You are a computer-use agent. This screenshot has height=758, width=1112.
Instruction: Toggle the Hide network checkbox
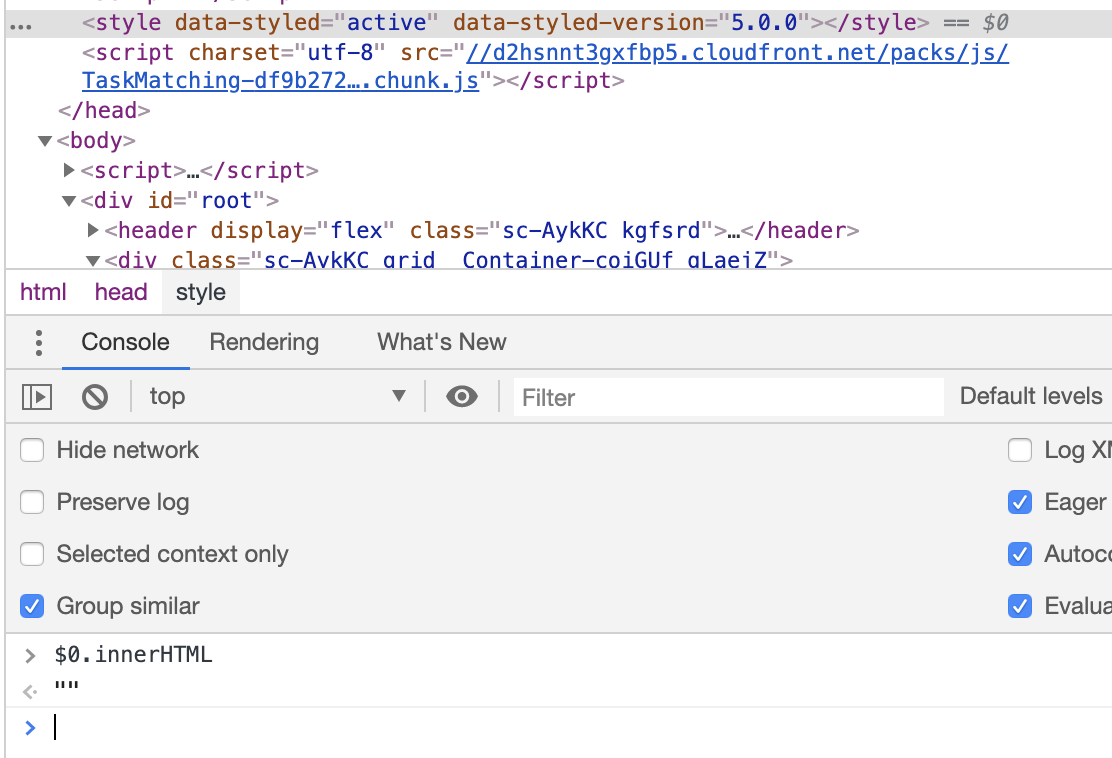(32, 450)
